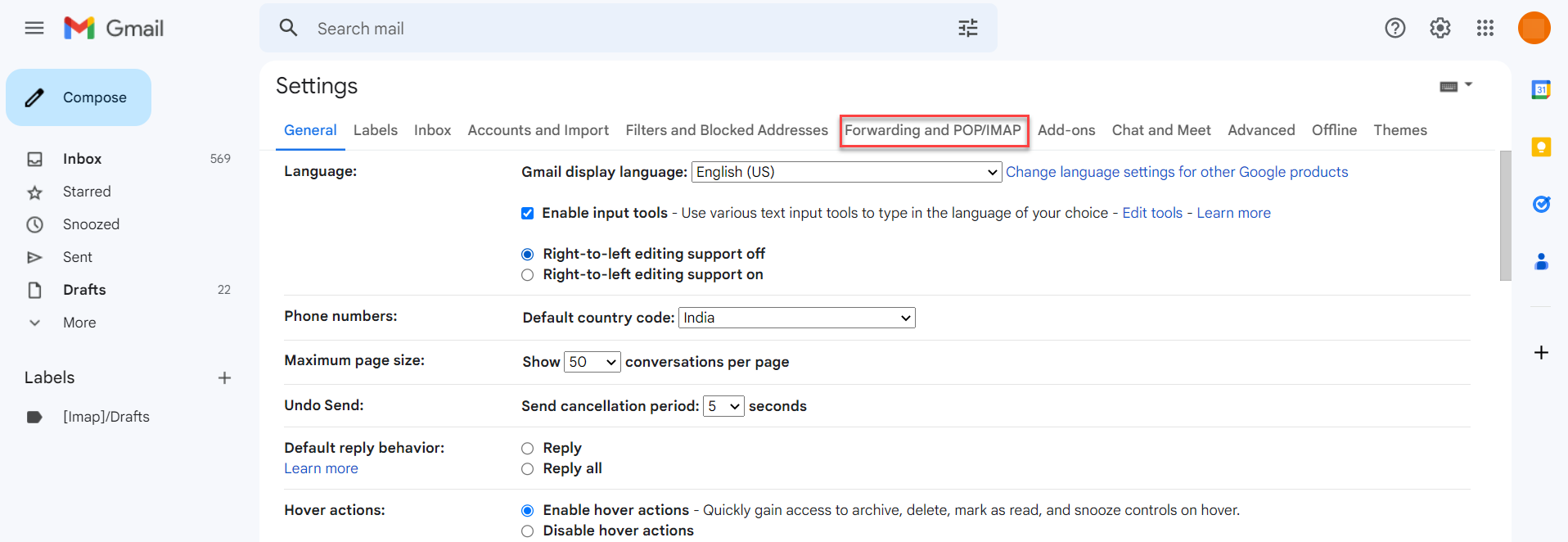Click Learn more beside Edit tools
1568x542 pixels.
tap(1233, 213)
